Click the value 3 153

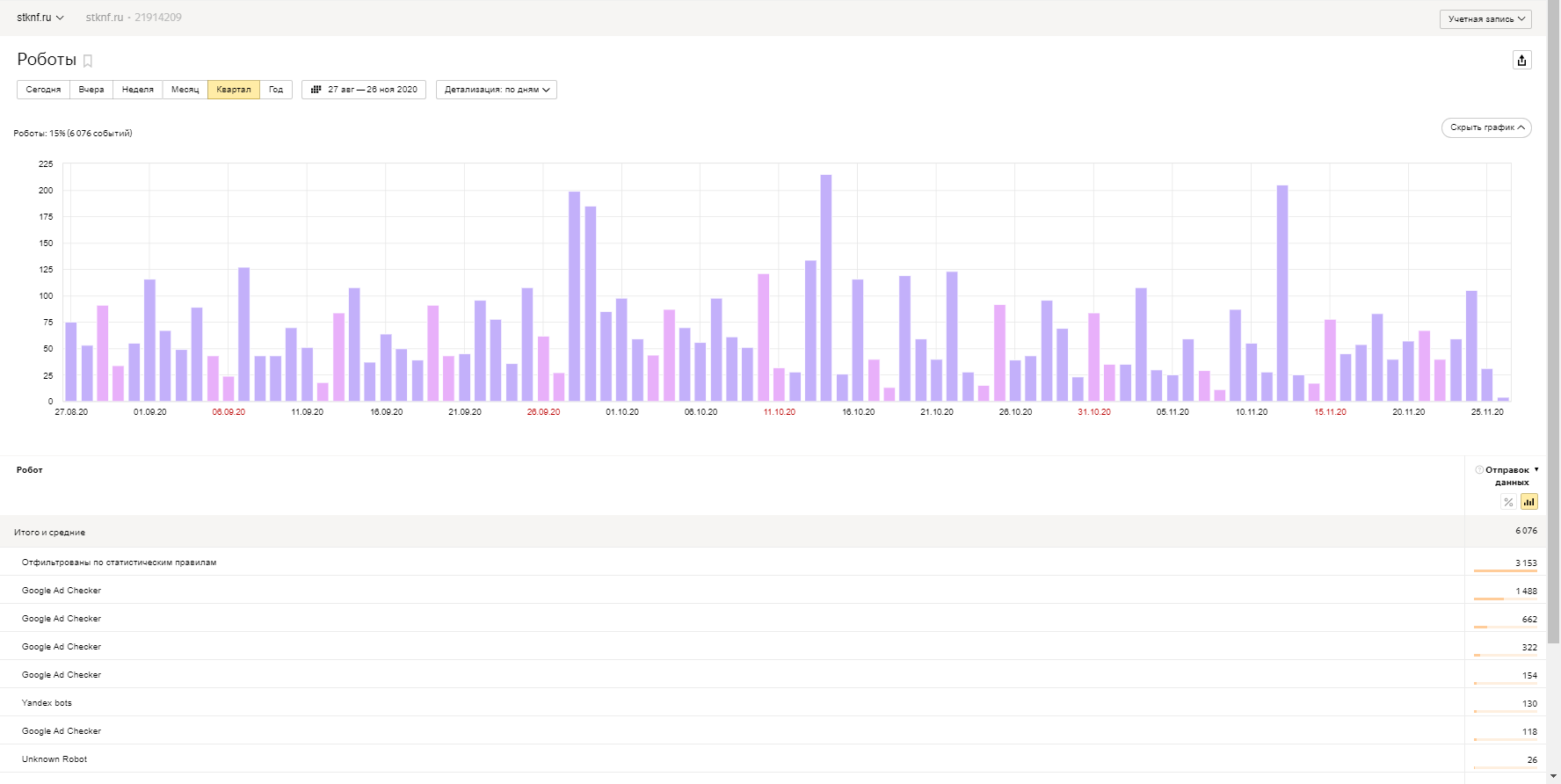tap(1527, 563)
